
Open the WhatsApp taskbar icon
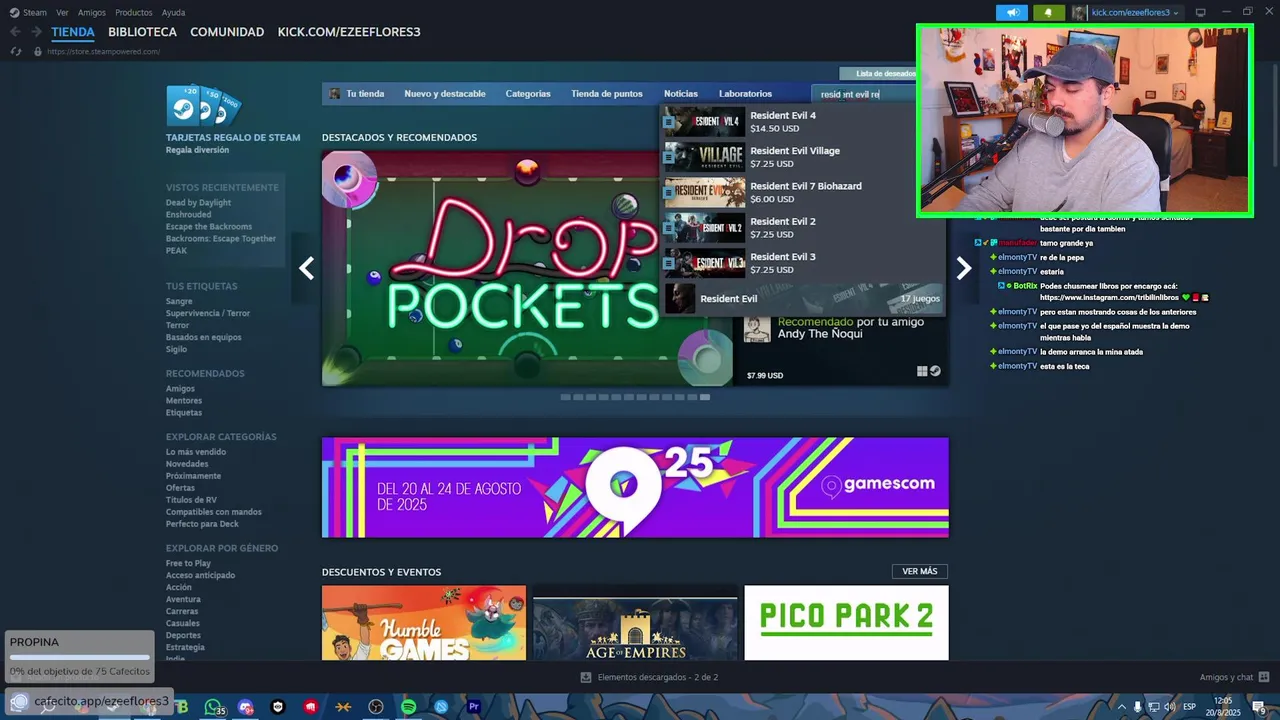pyautogui.click(x=213, y=707)
